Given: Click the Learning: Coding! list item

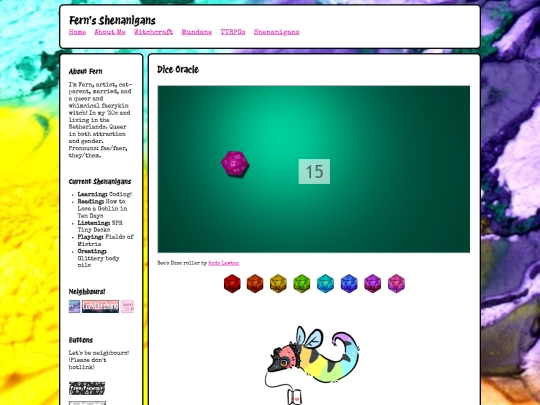Looking at the screenshot, I should (x=105, y=194).
